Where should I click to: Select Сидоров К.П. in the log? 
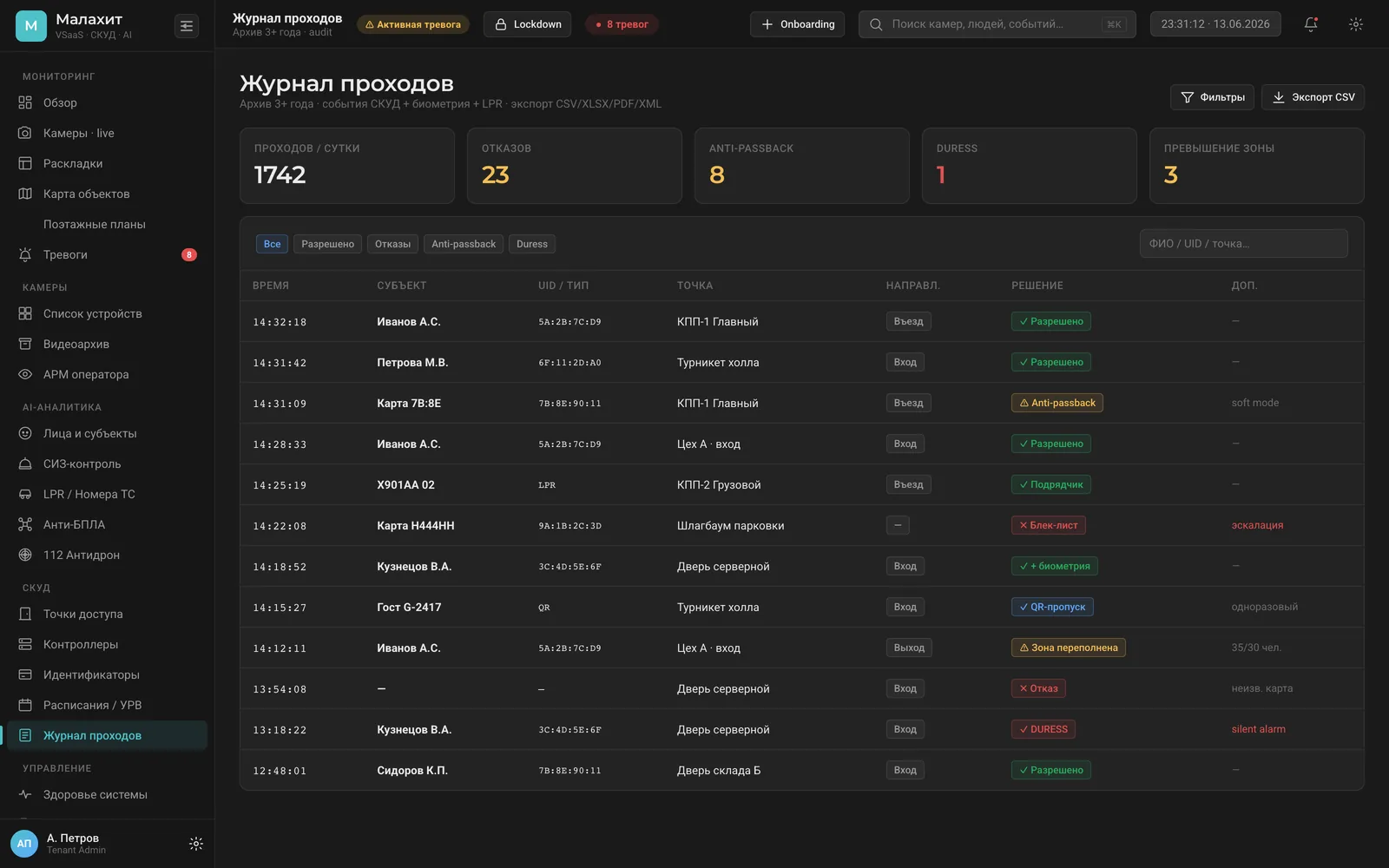(412, 770)
